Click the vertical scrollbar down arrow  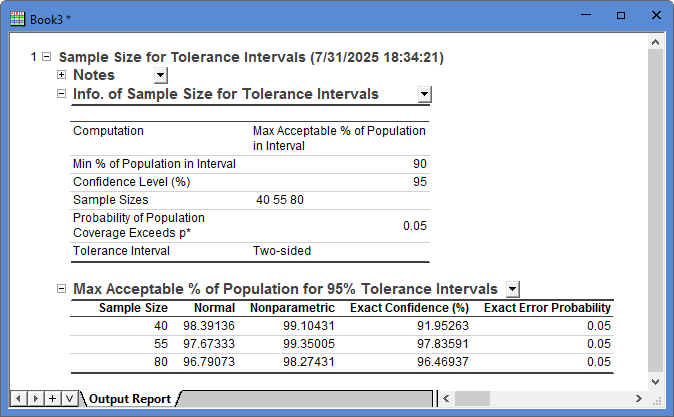[655, 381]
